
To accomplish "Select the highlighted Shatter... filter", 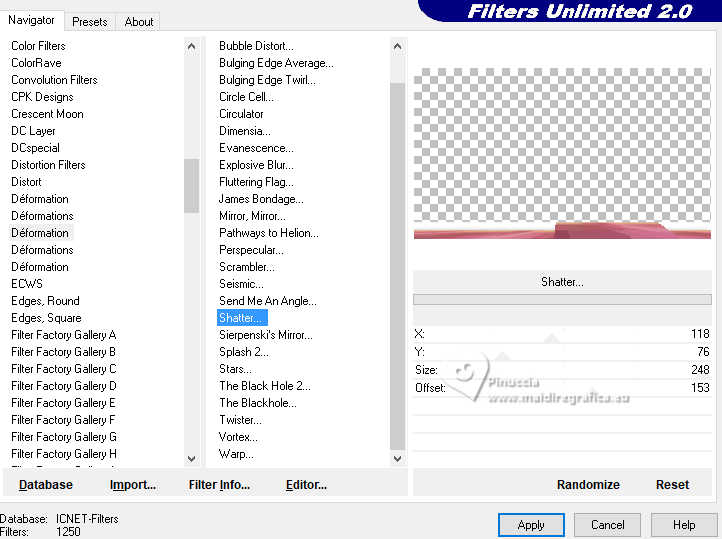I will (242, 318).
